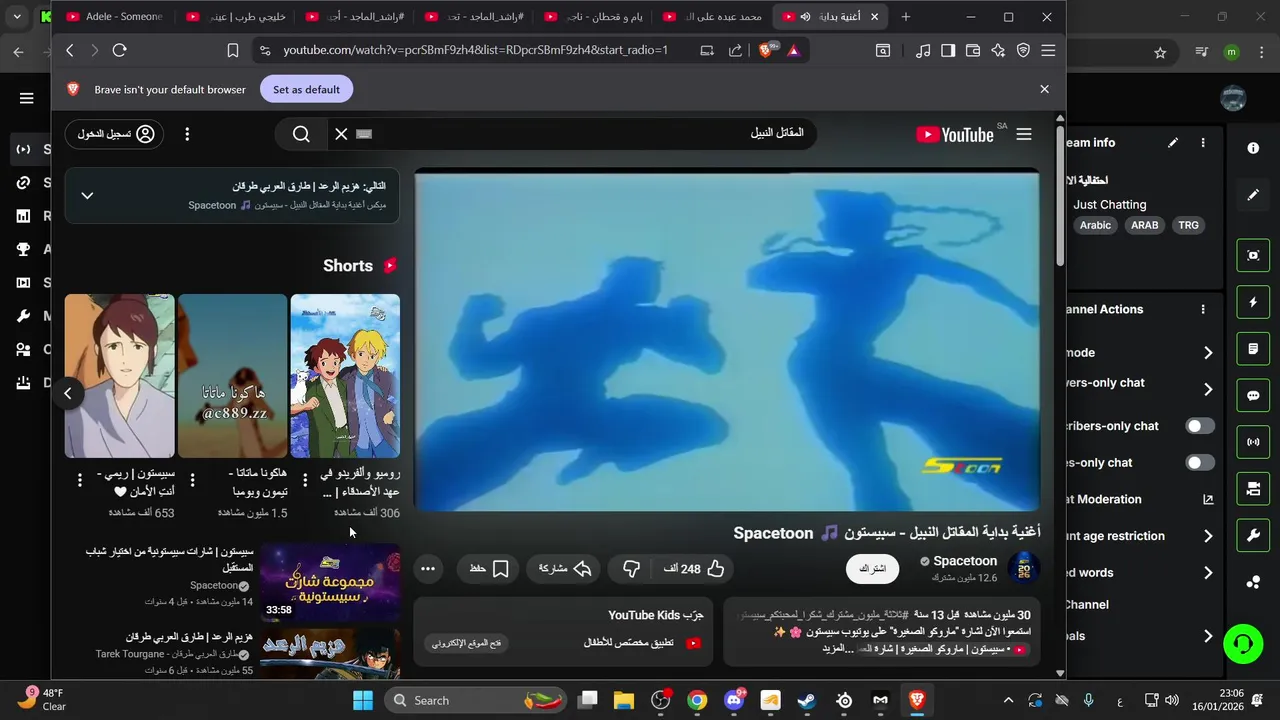Click مشاركة share button under video
This screenshot has height=720, width=1280.
[x=565, y=569]
